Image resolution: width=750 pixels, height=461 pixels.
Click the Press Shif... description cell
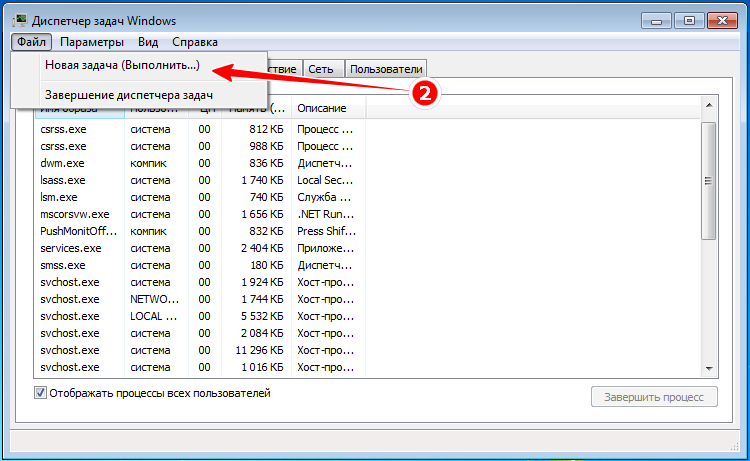pos(327,231)
